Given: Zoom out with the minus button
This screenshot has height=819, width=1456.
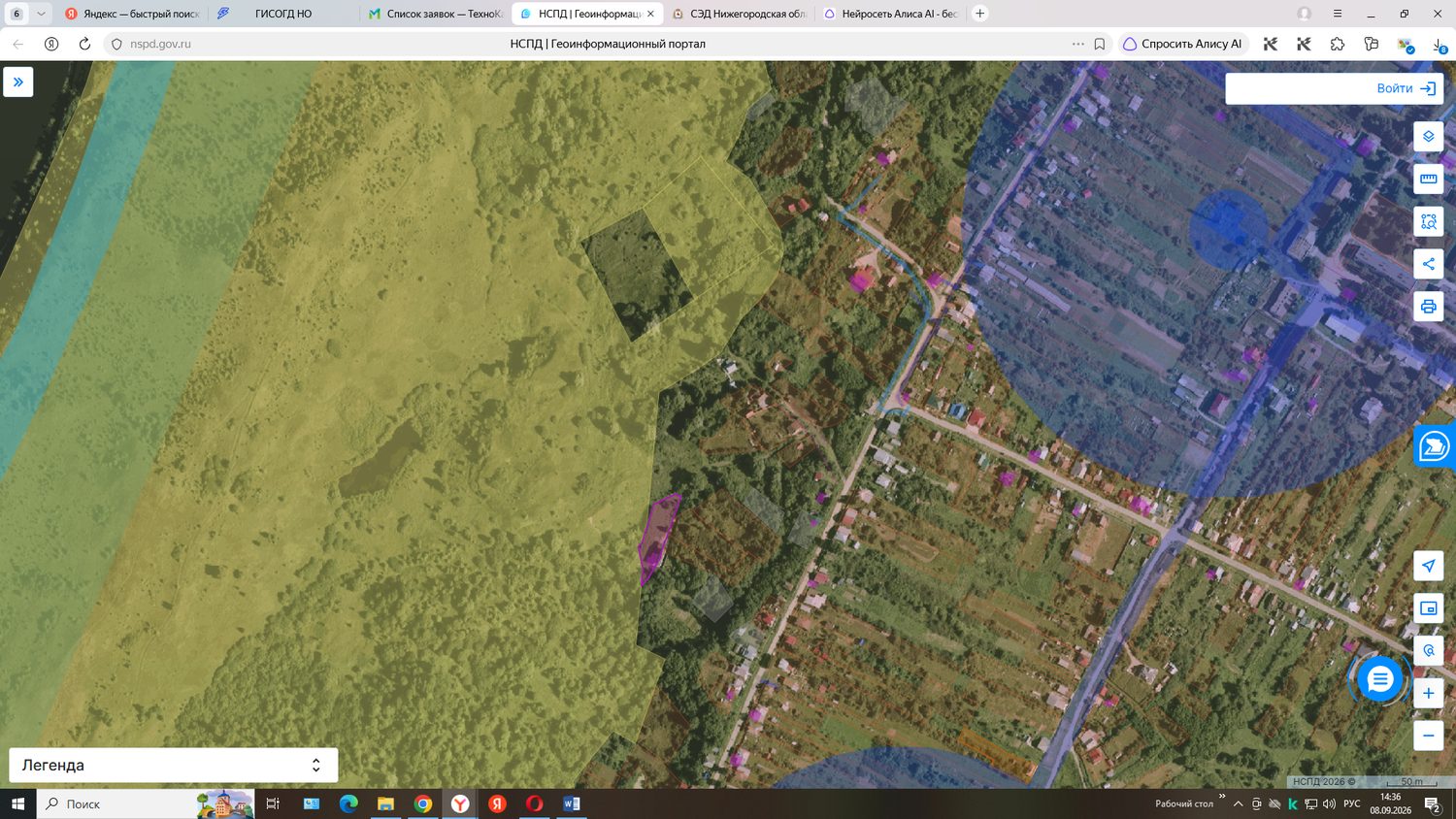Looking at the screenshot, I should click(1428, 736).
